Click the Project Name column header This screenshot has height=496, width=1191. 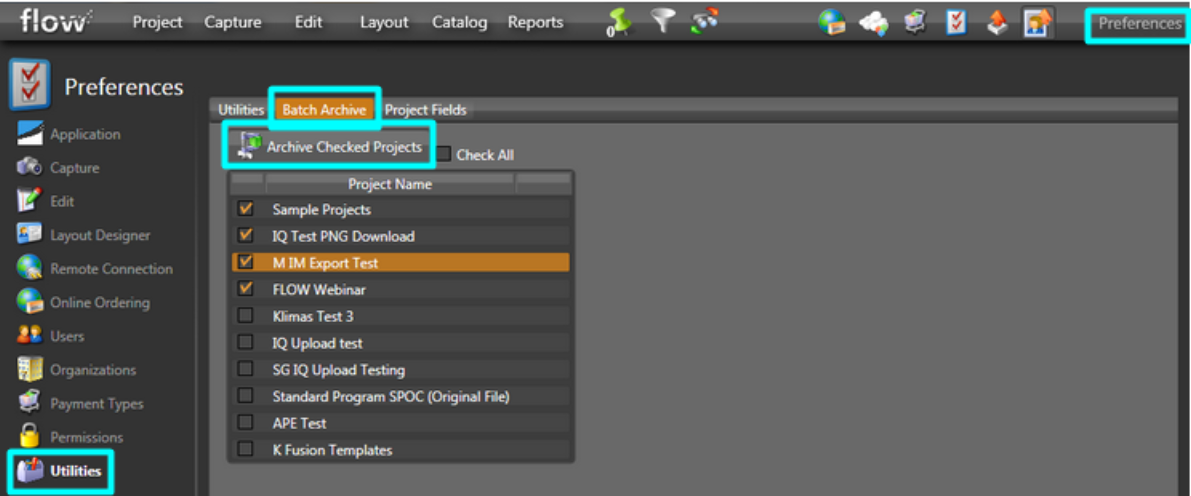pyautogui.click(x=390, y=184)
